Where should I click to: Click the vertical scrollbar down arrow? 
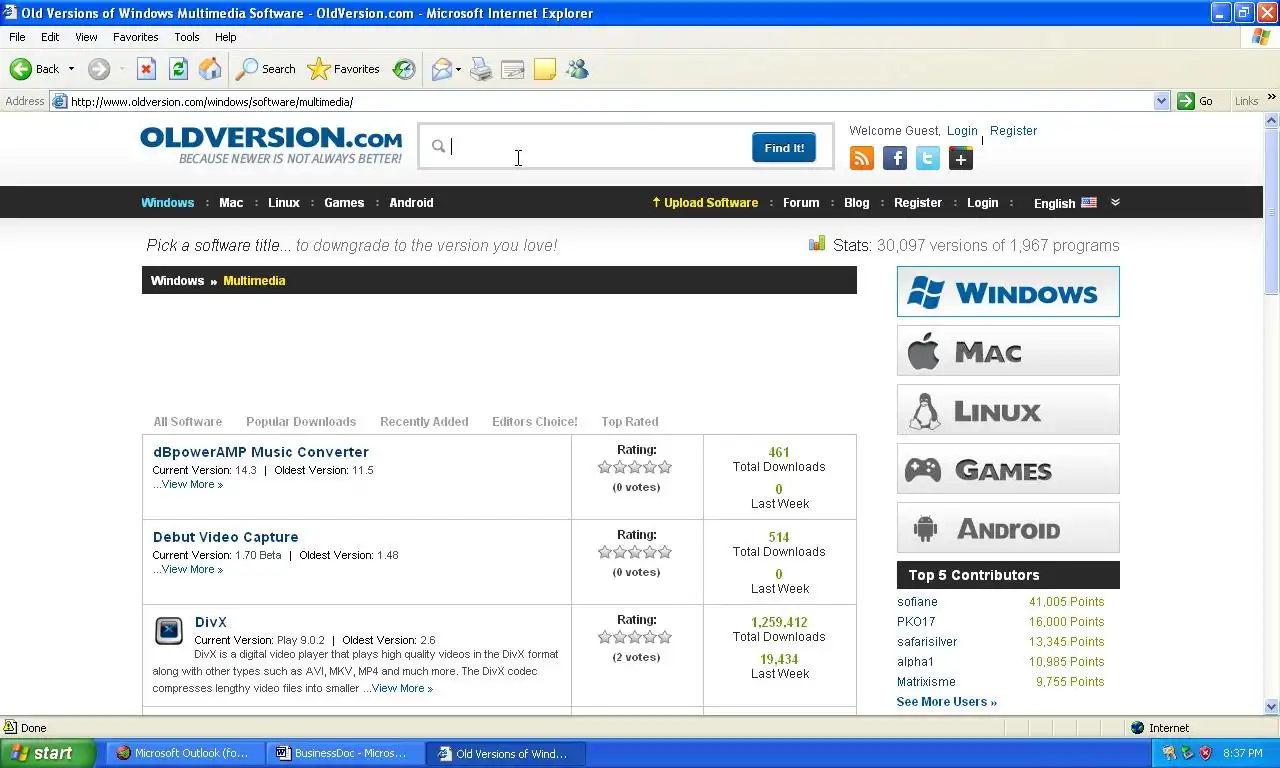pos(1272,707)
